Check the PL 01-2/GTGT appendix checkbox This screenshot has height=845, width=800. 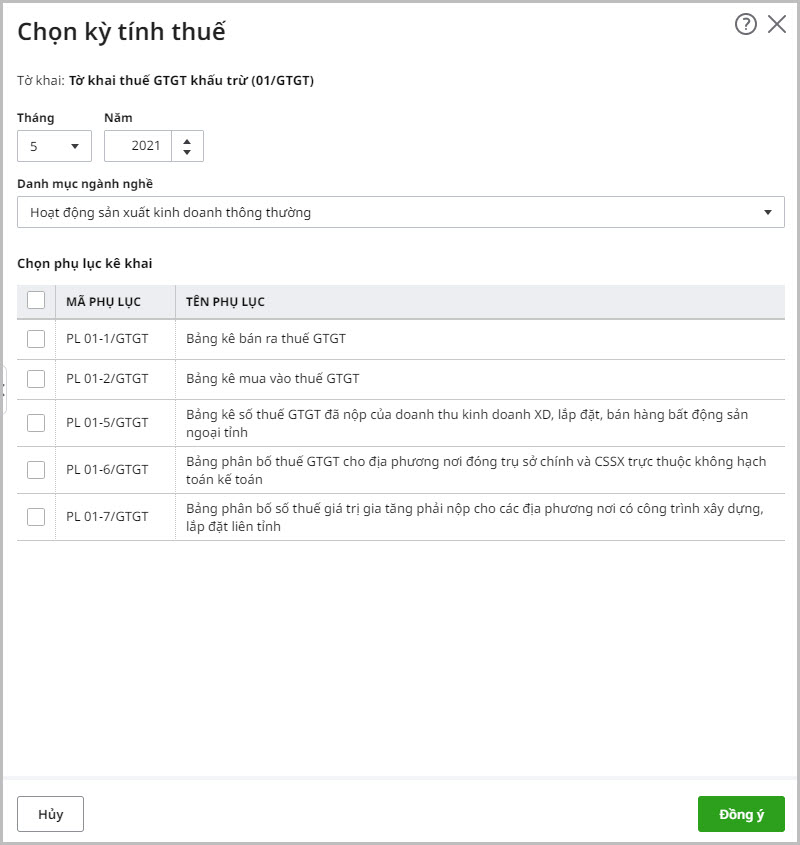36,379
